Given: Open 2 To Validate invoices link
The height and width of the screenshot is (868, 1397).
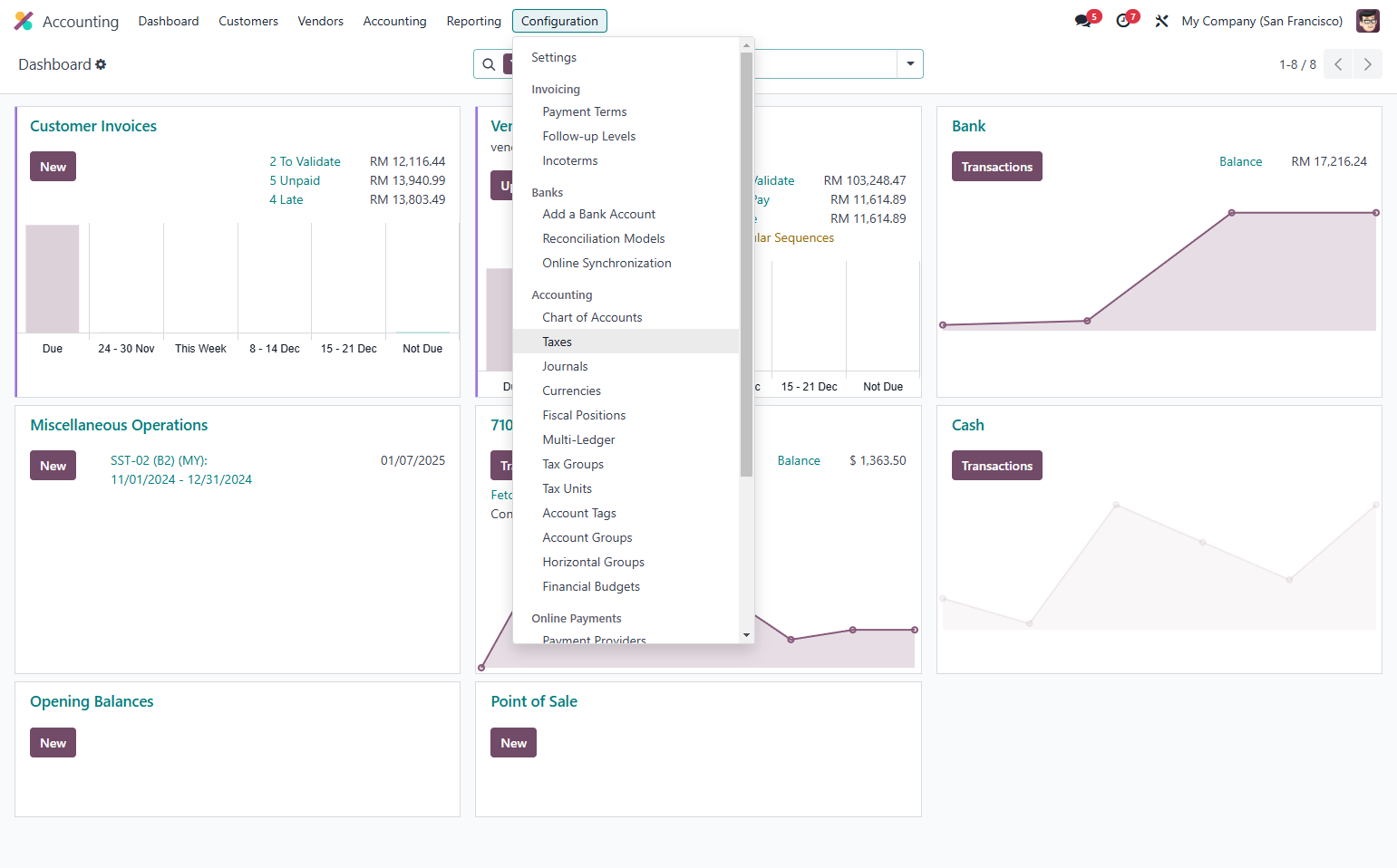Looking at the screenshot, I should coord(305,161).
